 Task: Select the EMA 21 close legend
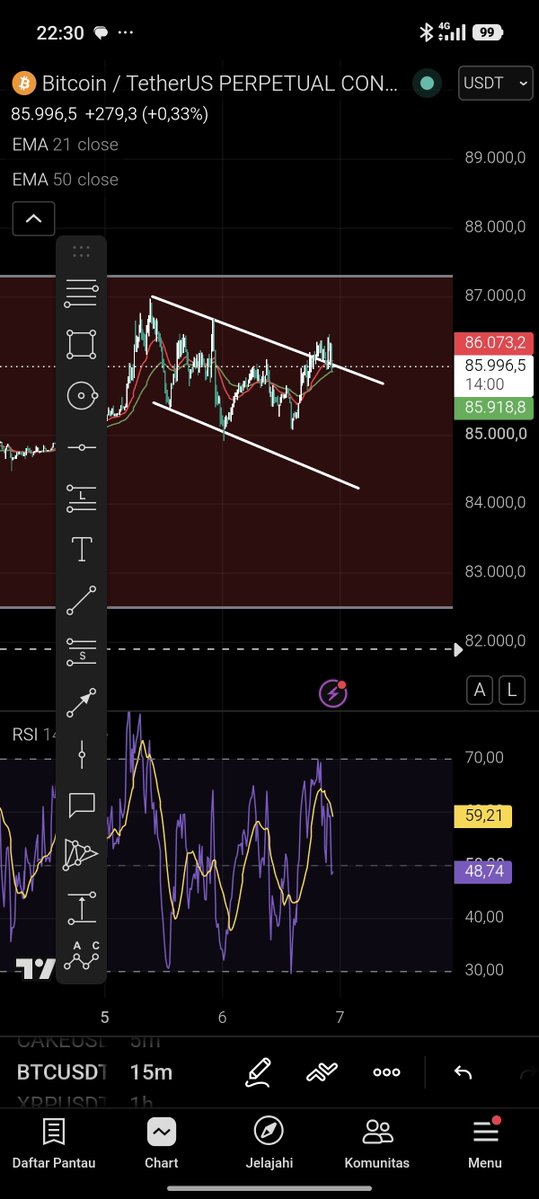pos(66,145)
